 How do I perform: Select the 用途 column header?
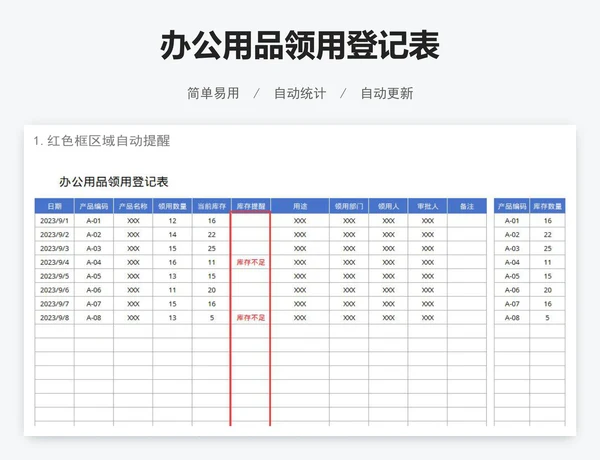point(300,206)
